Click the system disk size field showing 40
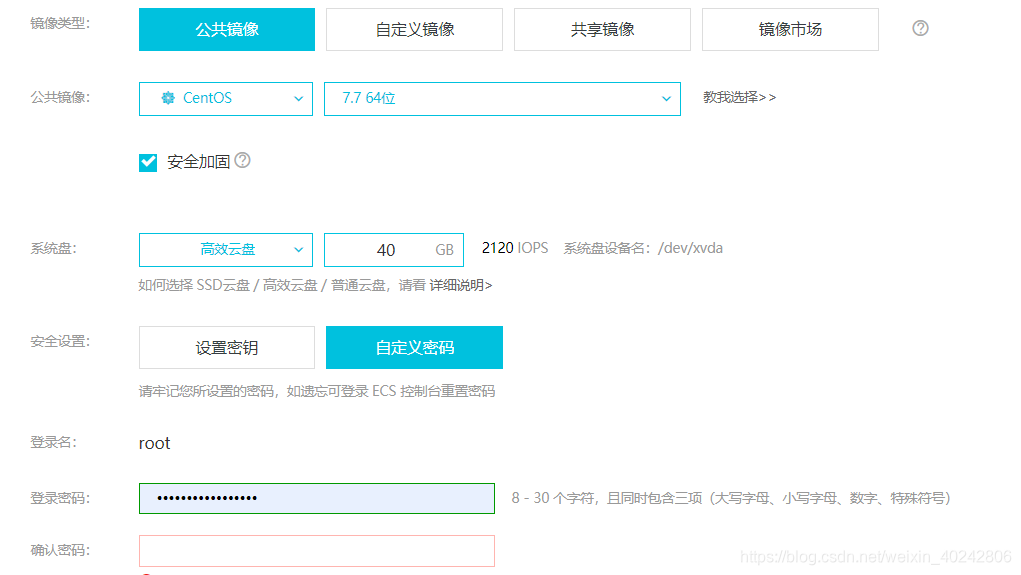The height and width of the screenshot is (575, 1021). (393, 249)
